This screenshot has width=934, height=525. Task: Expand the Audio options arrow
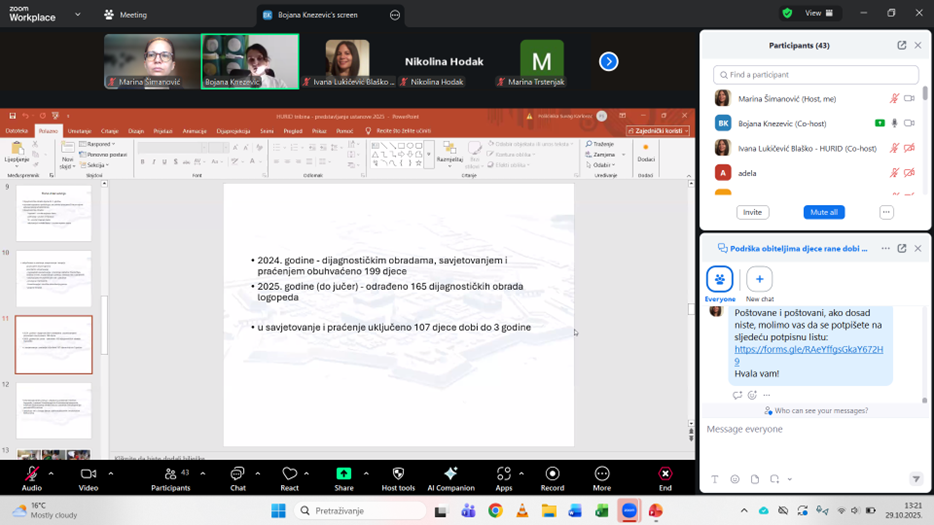(x=56, y=474)
